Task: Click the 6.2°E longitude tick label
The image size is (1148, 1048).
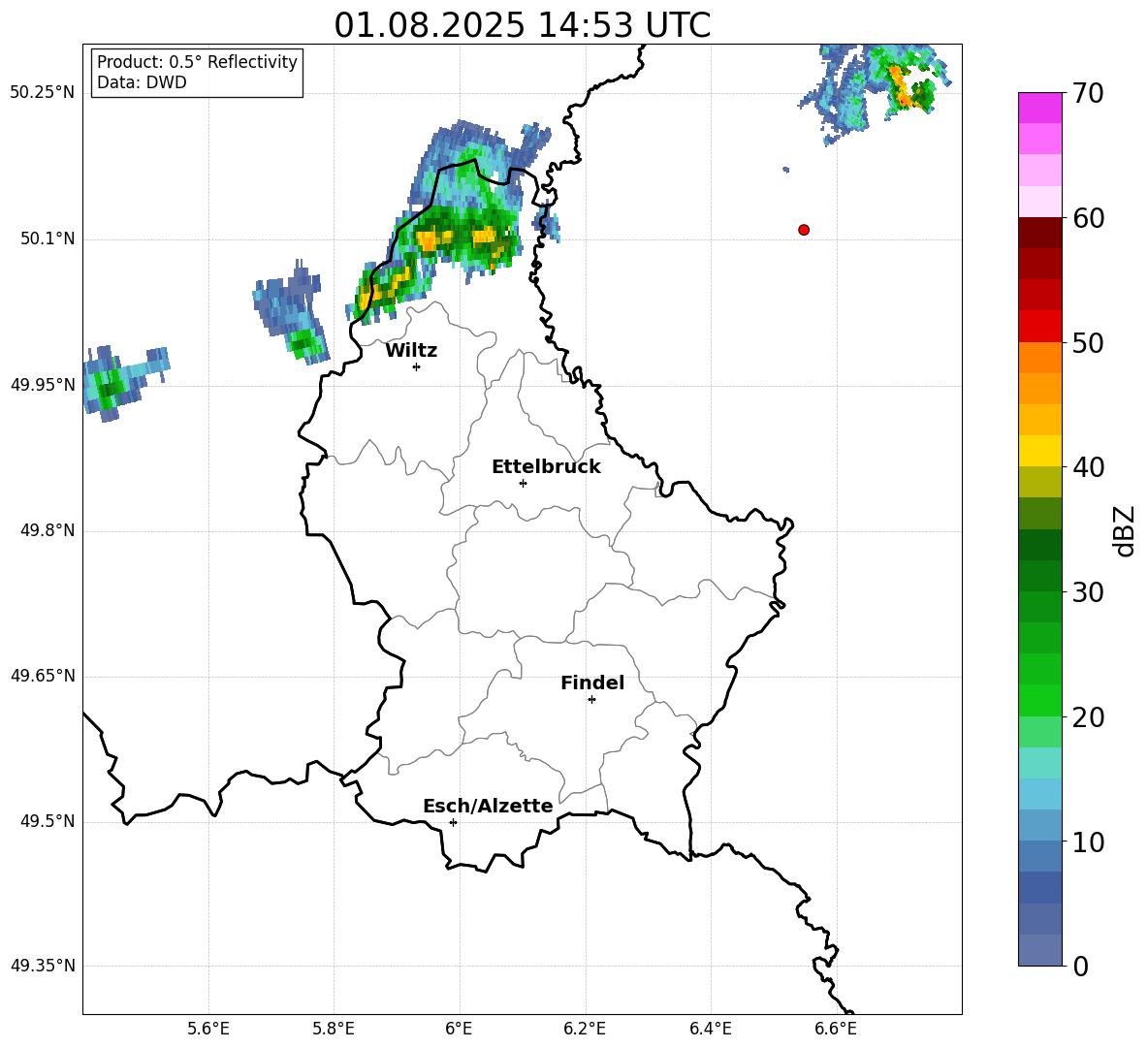Action: coord(585,1028)
